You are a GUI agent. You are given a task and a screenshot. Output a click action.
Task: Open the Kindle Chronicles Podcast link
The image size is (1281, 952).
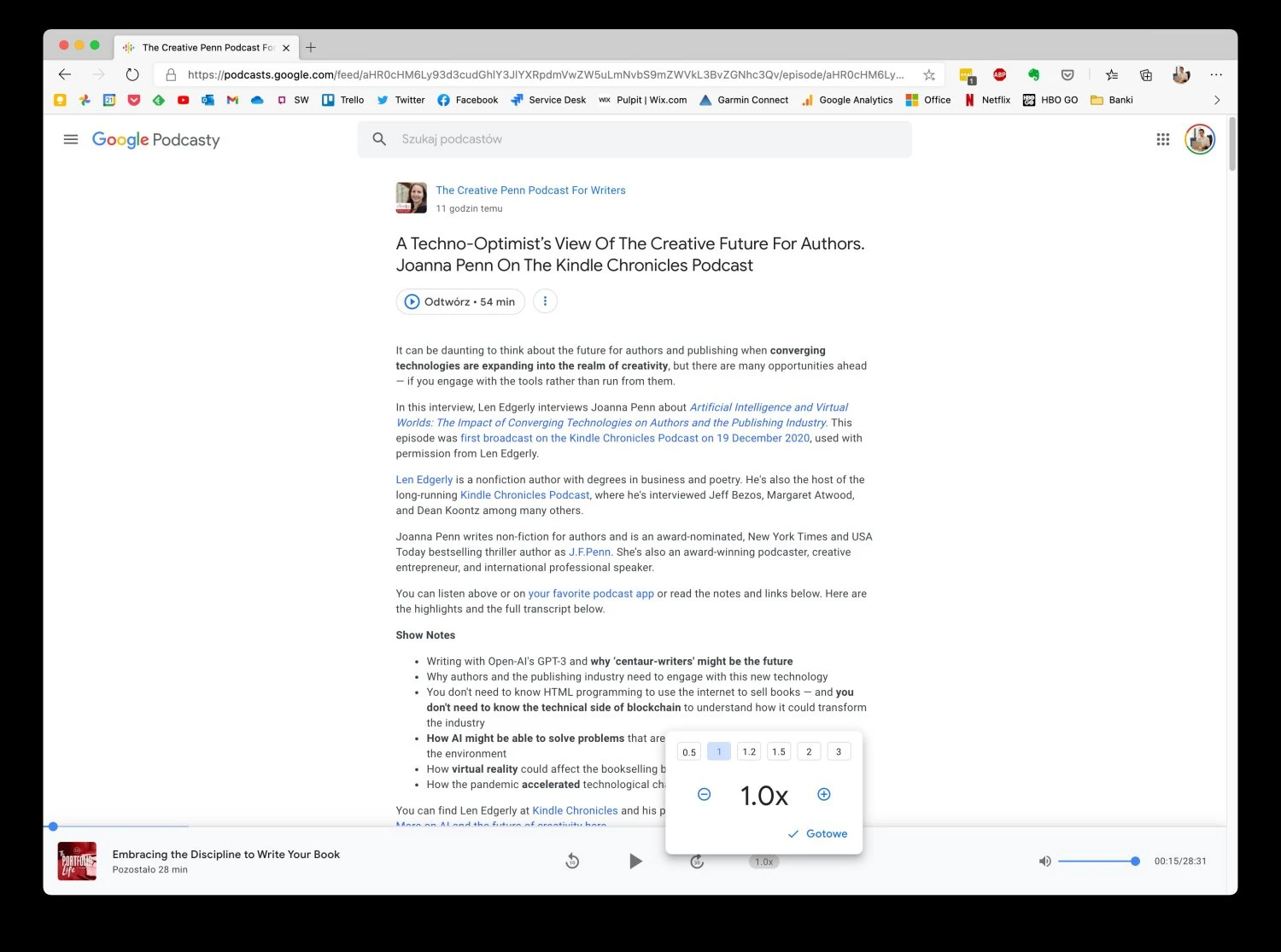524,495
